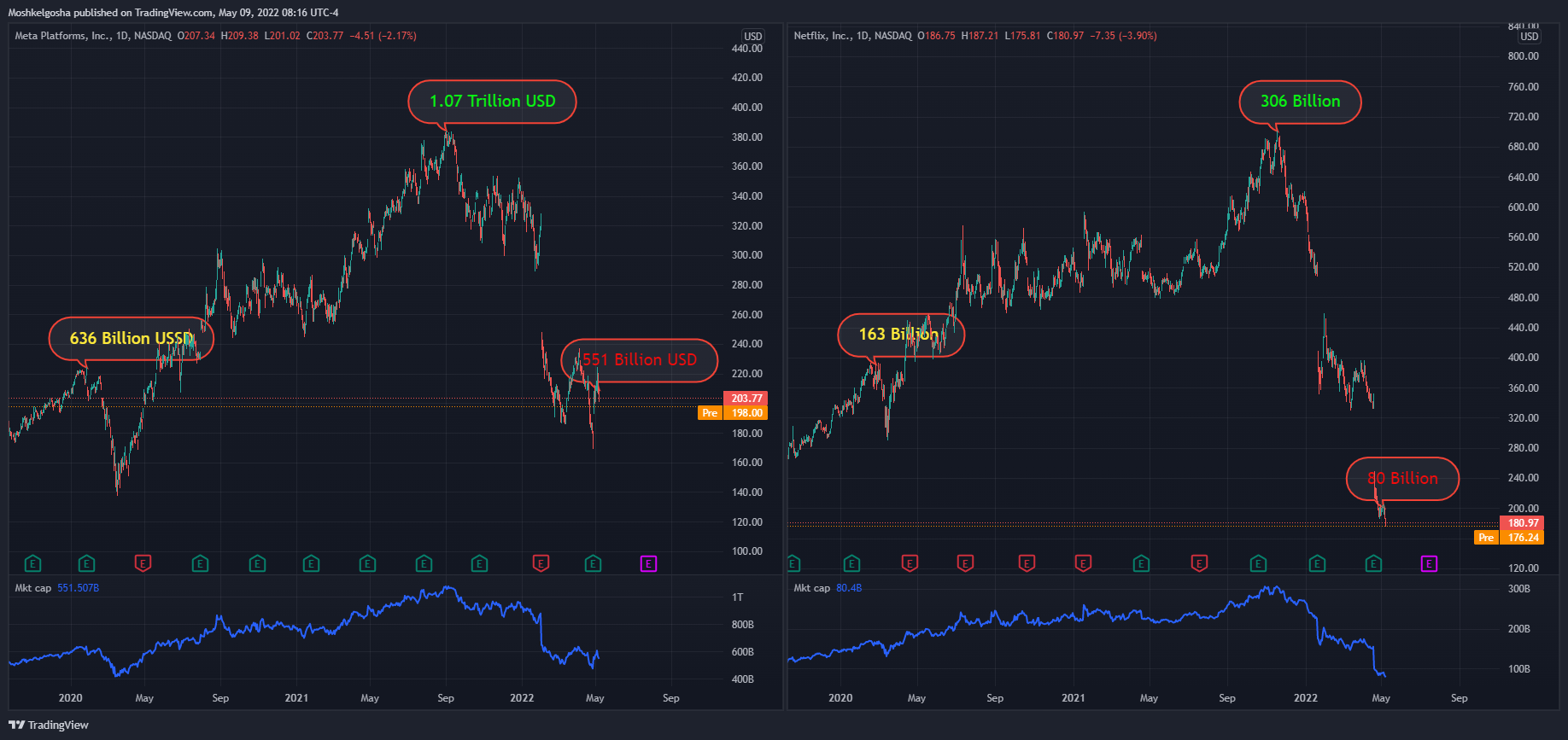Screen dimensions: 1568x740
Task: Click Netflix's Pre 176.24 pre-market label
Action: [1509, 538]
